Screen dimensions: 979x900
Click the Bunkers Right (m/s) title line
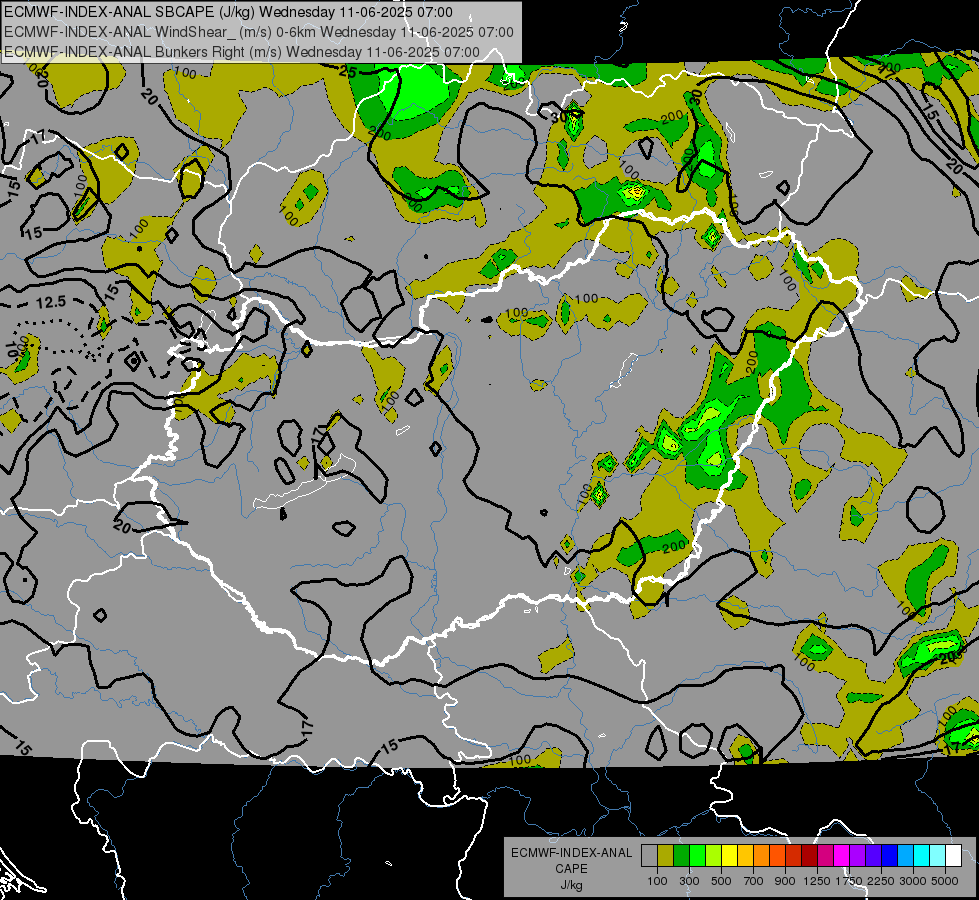pyautogui.click(x=242, y=52)
